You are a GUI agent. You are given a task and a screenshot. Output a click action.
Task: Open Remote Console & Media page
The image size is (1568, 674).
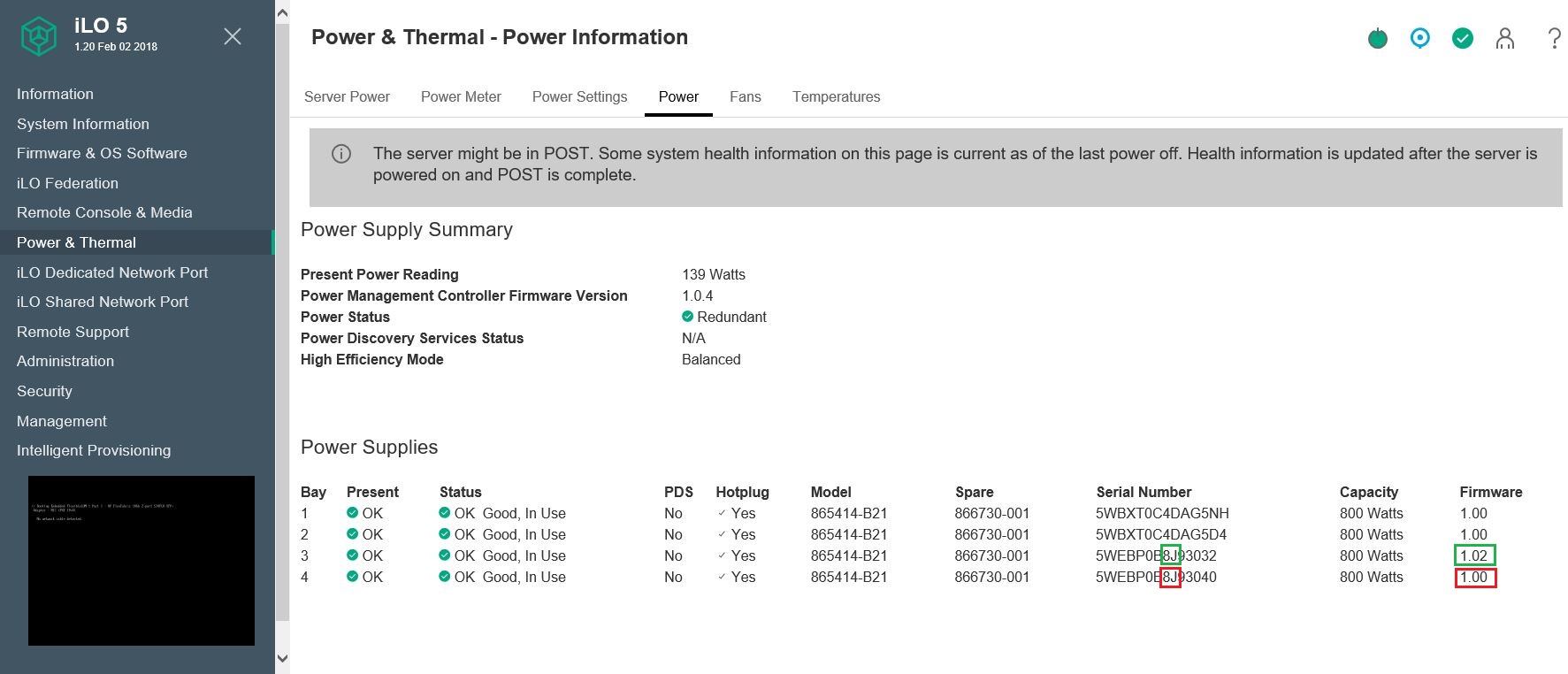[x=104, y=212]
